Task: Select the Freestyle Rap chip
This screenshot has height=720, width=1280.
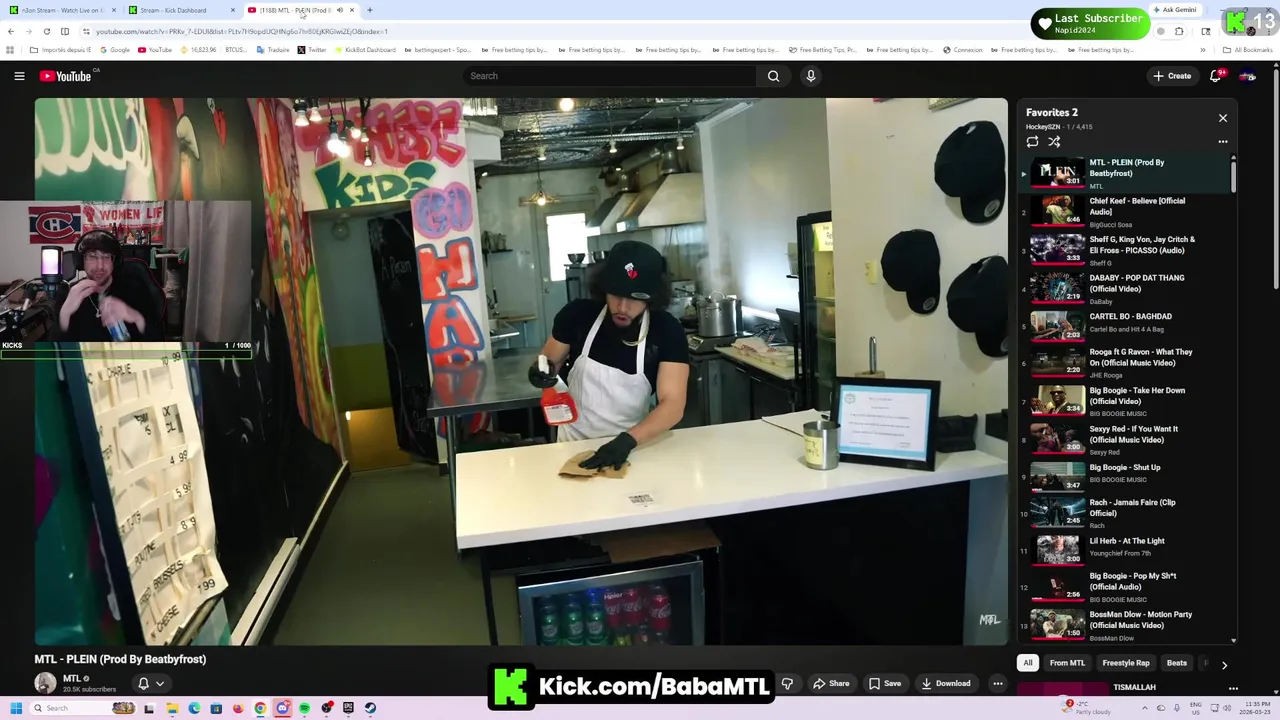Action: (x=1126, y=663)
